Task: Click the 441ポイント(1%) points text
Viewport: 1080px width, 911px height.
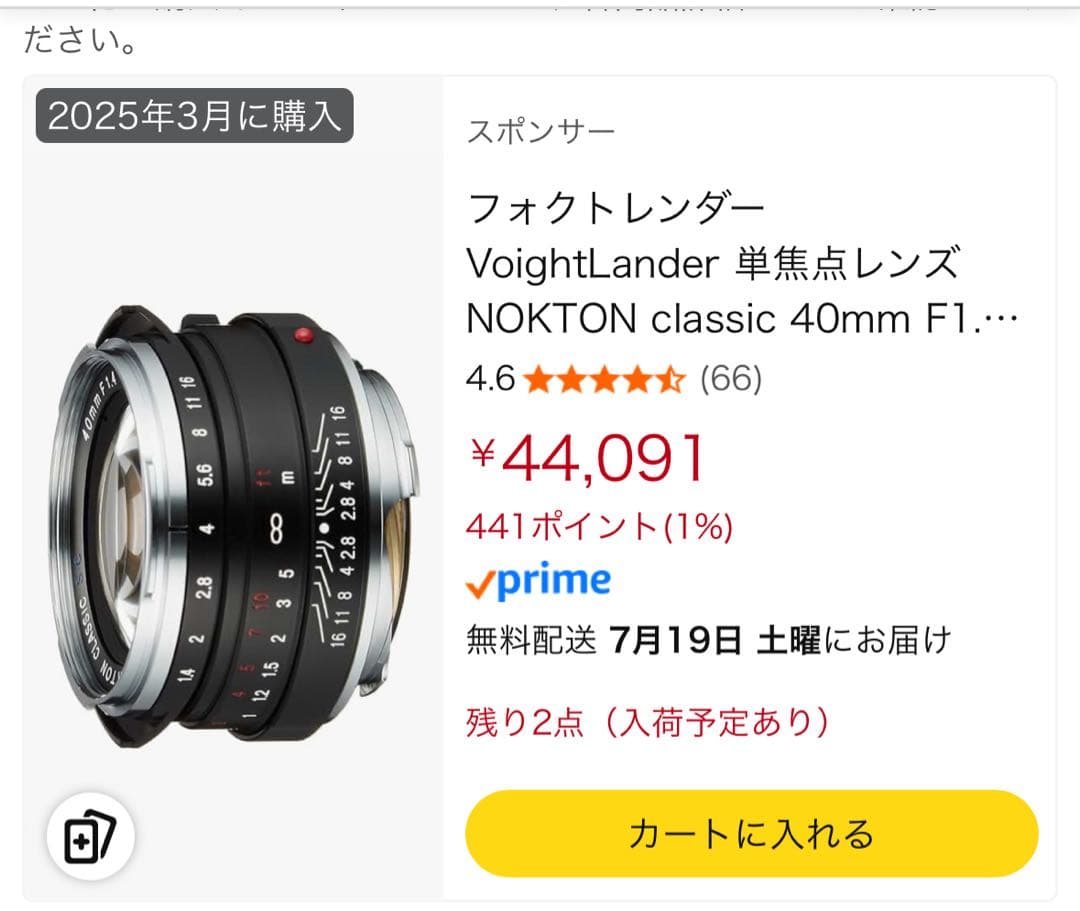Action: 599,527
